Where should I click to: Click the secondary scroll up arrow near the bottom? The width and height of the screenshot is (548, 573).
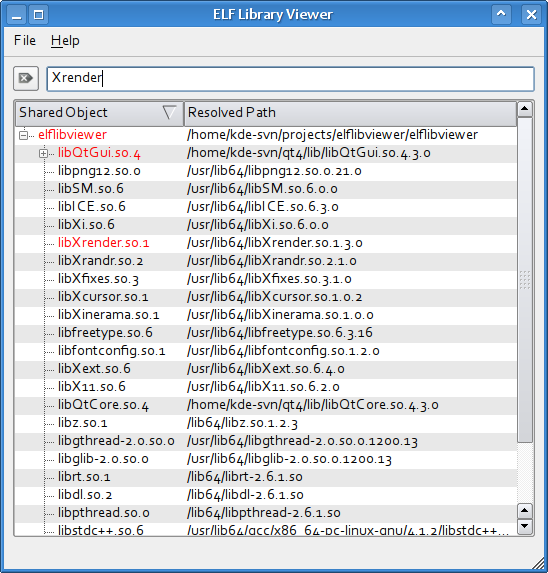525,511
